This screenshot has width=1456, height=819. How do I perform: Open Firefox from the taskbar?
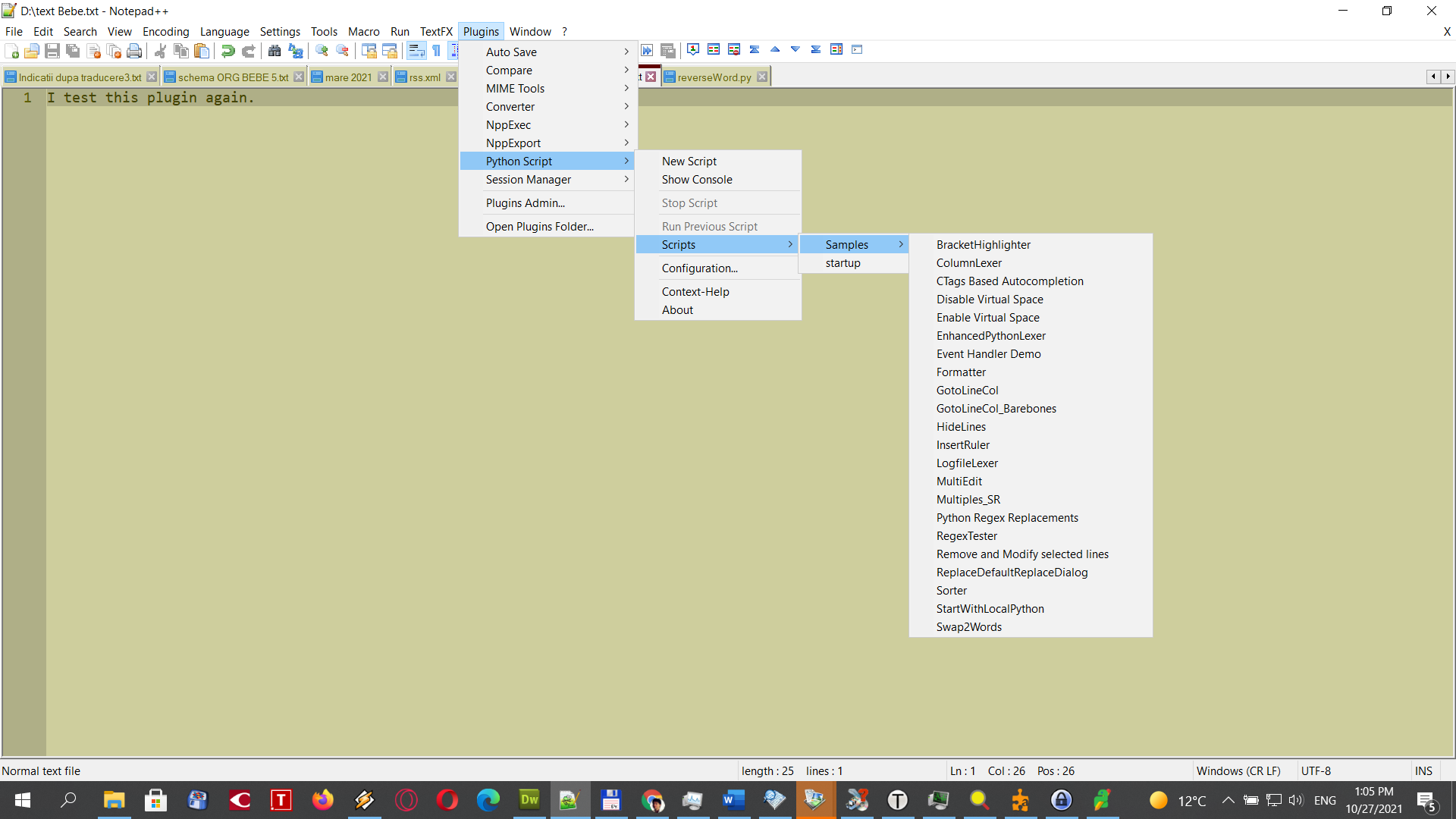(x=323, y=800)
